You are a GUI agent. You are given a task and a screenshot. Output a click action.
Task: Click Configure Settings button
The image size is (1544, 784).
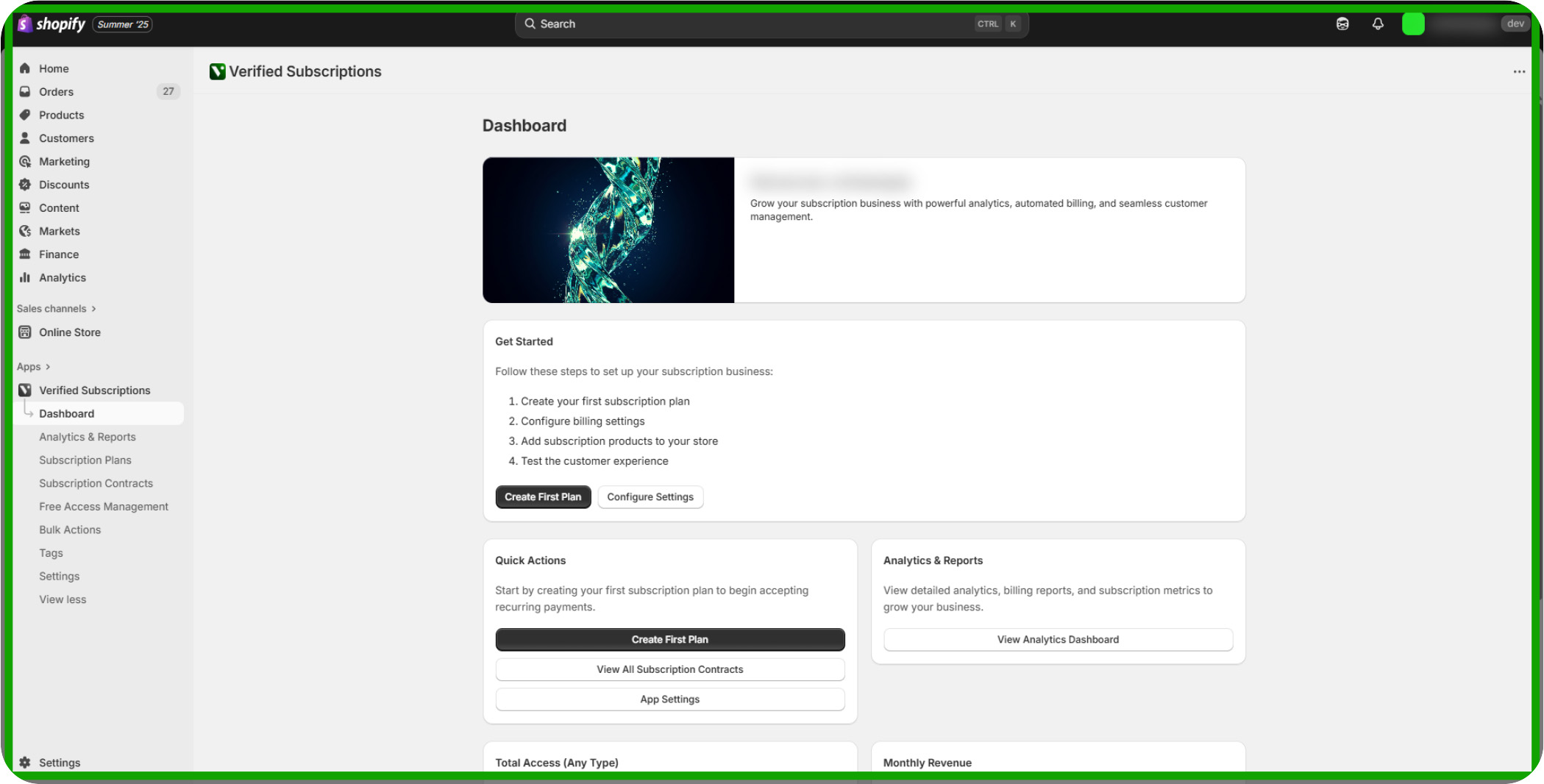click(x=650, y=496)
